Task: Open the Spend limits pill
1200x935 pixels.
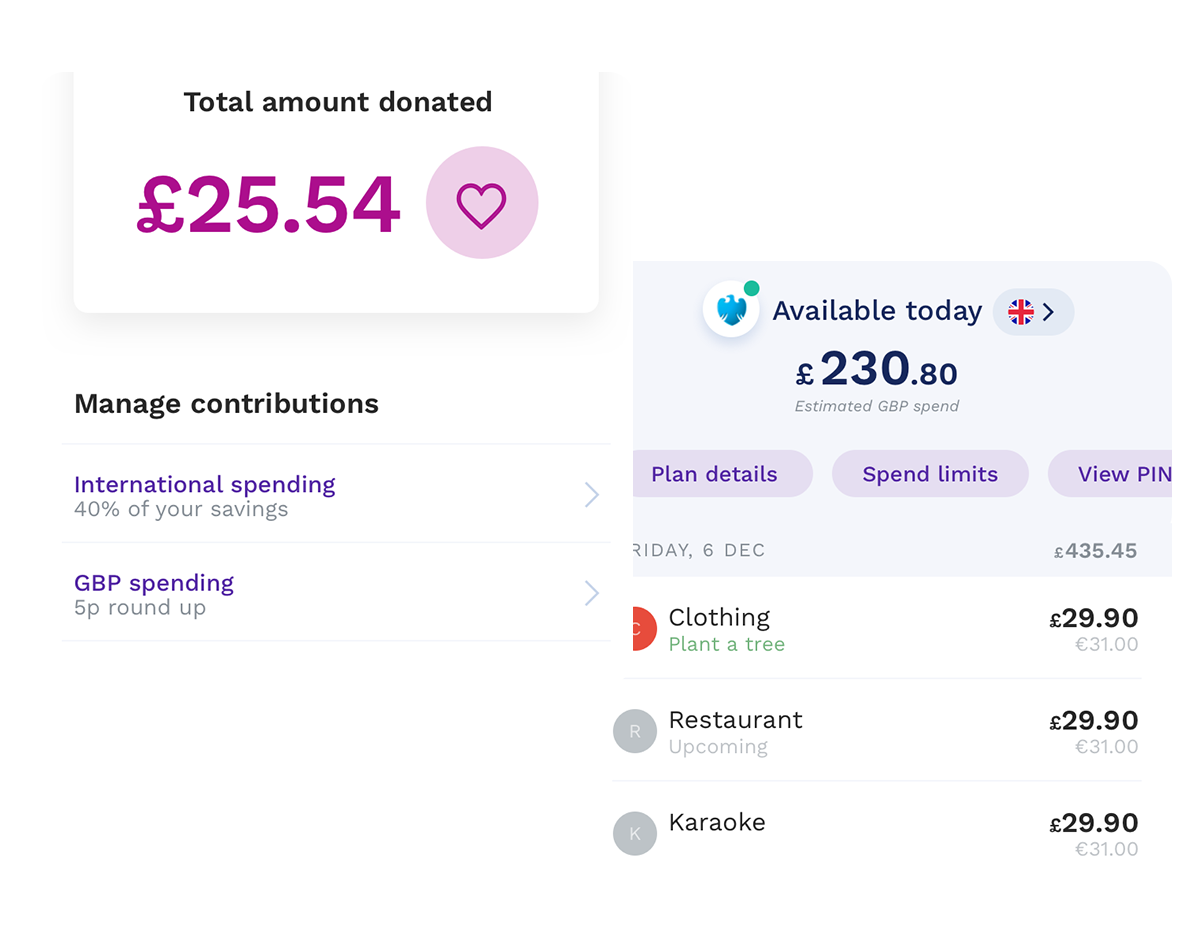Action: (930, 474)
